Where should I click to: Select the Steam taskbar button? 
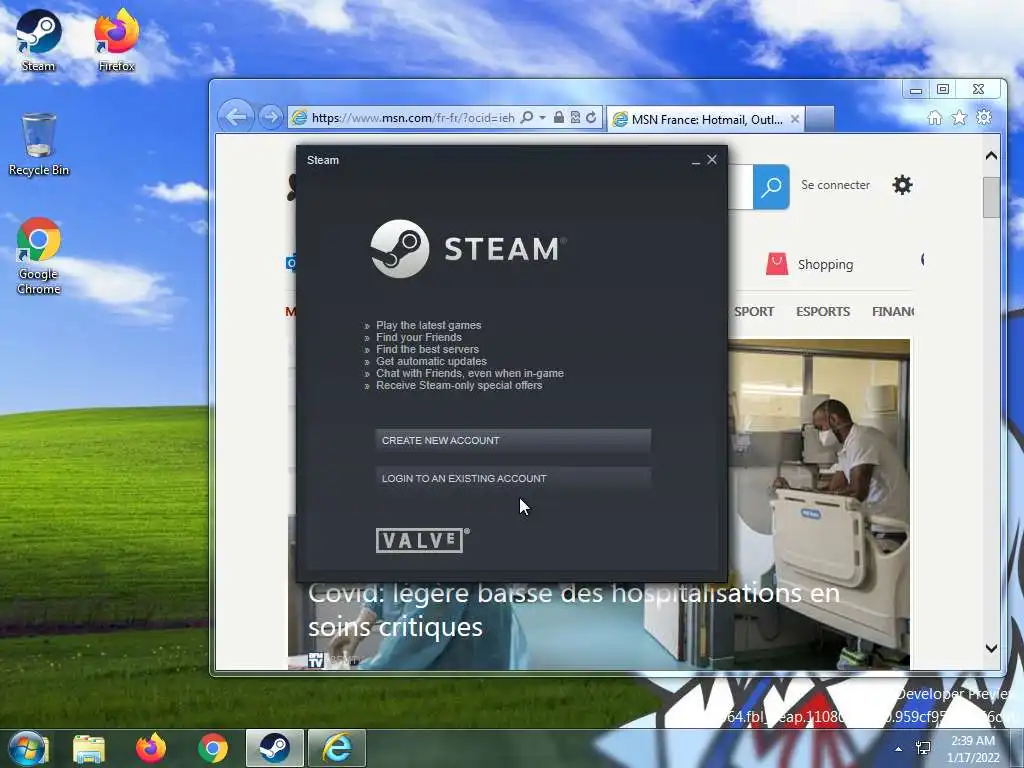click(274, 748)
